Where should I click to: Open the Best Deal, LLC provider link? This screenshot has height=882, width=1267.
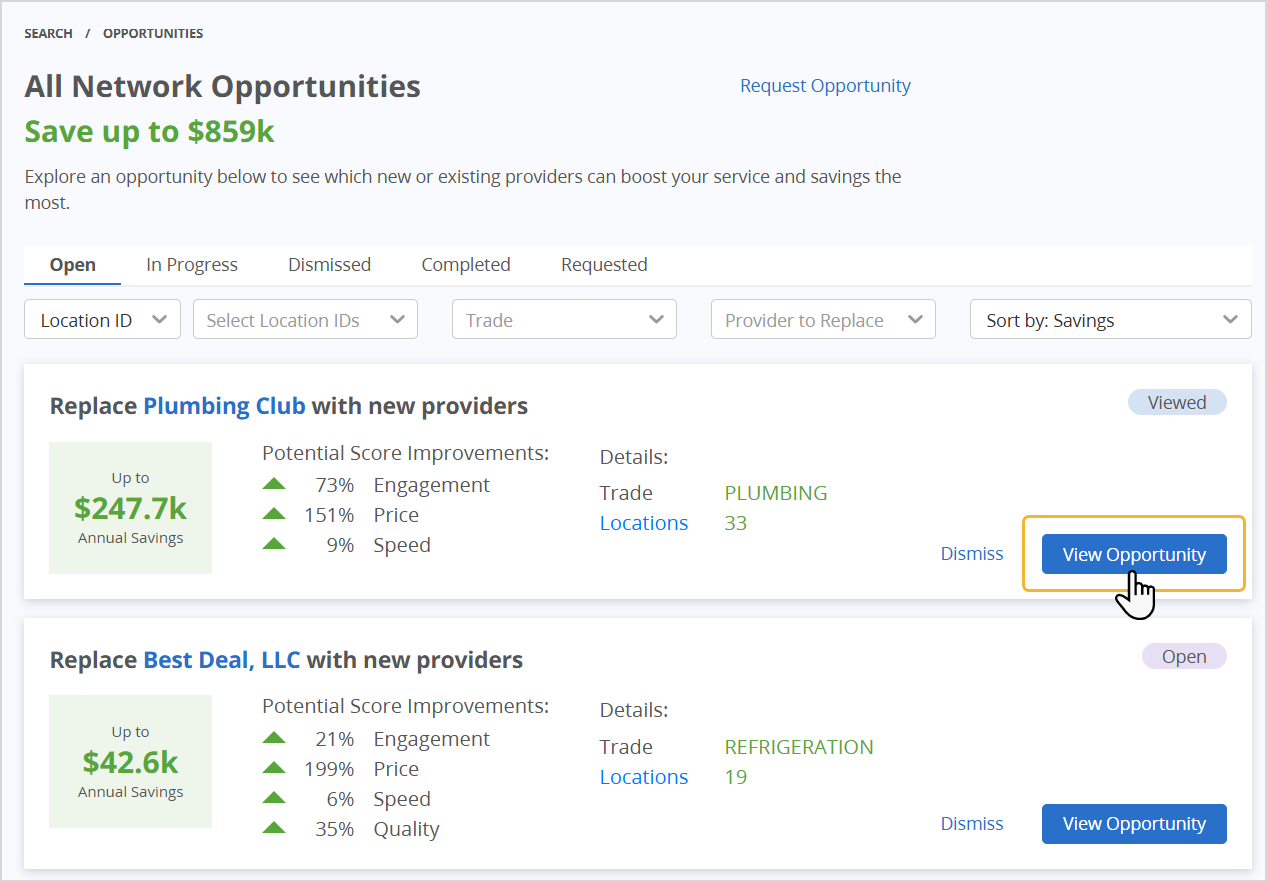[221, 660]
